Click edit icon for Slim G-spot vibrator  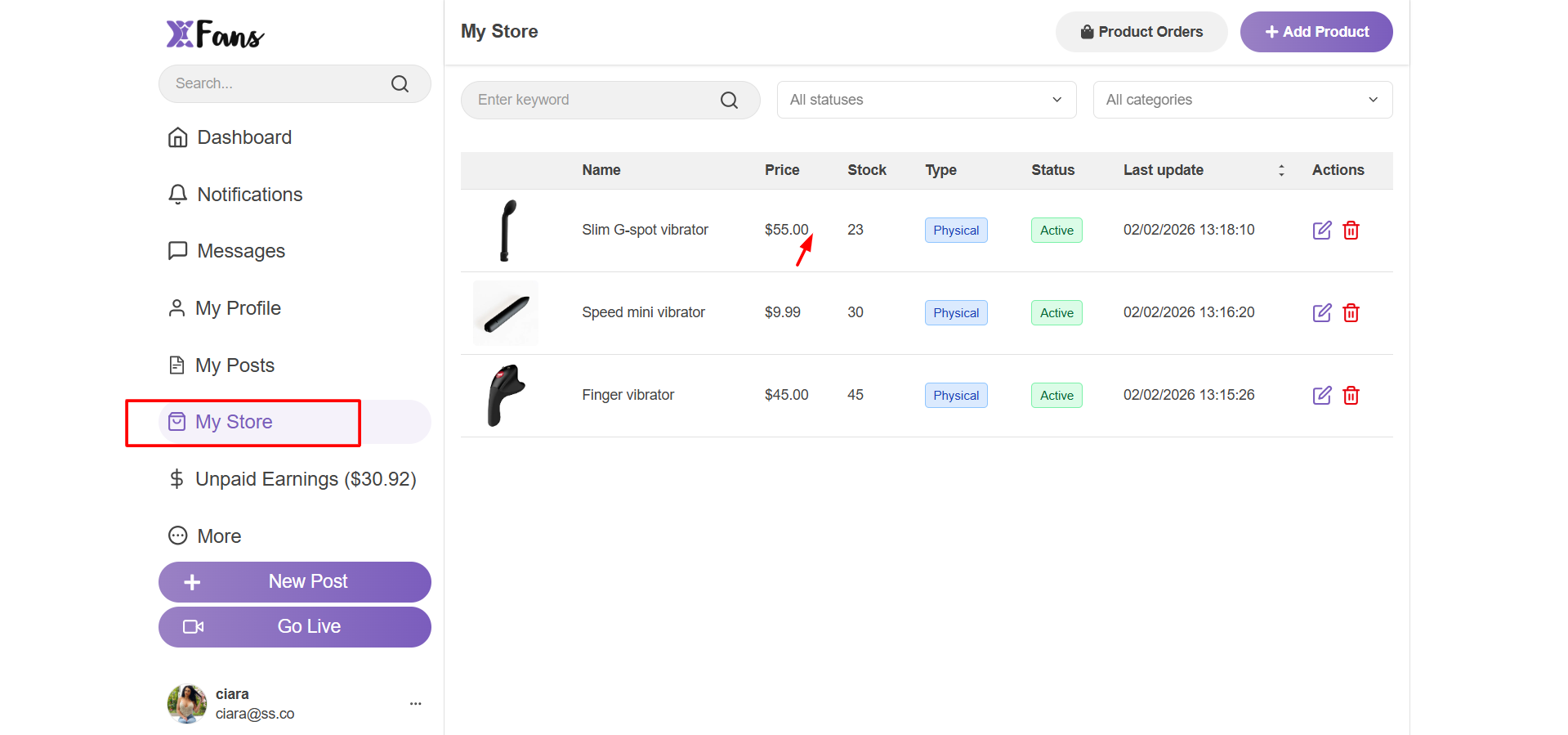pyautogui.click(x=1321, y=231)
